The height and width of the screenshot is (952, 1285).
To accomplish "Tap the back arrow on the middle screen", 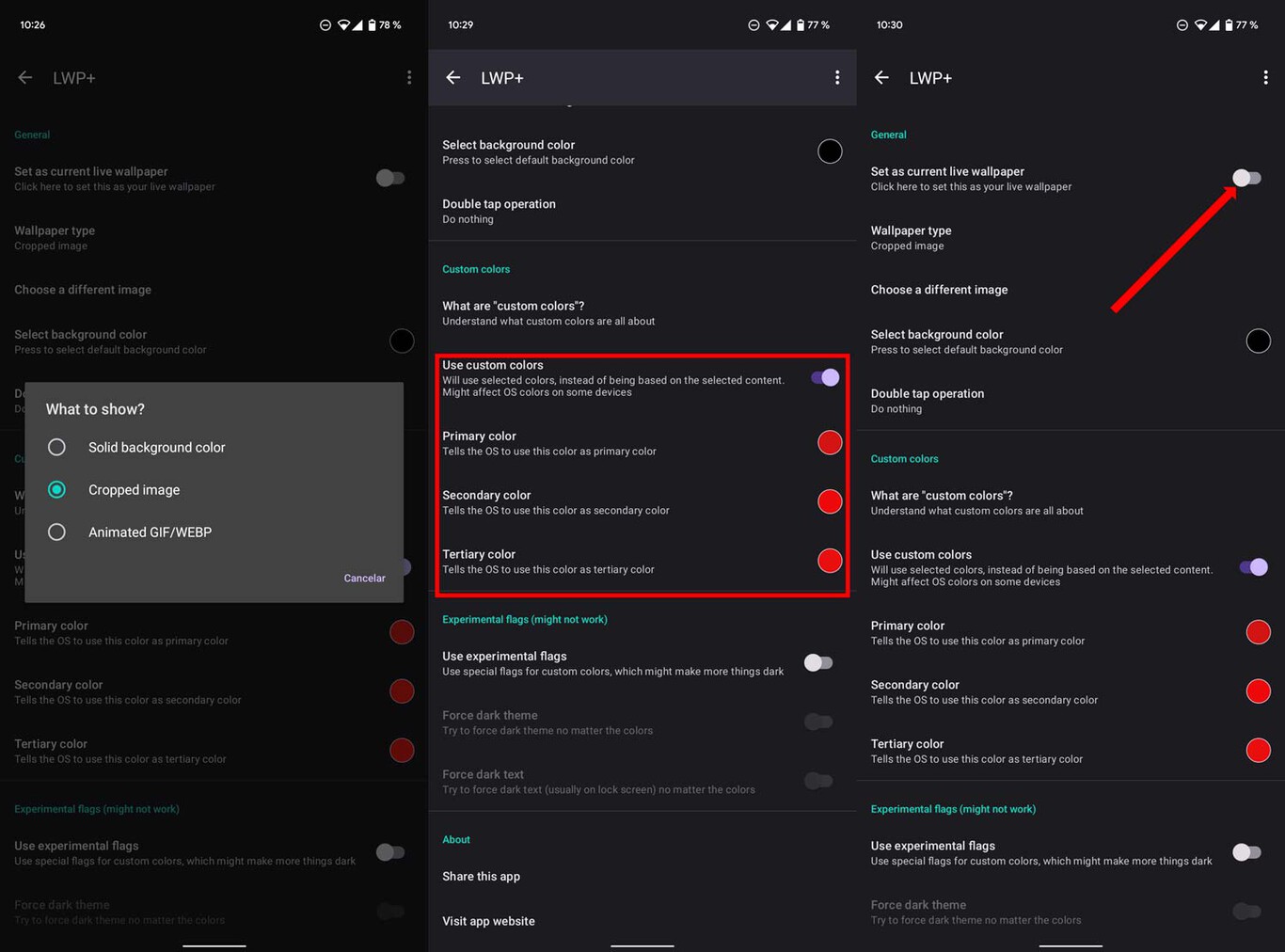I will coord(453,77).
